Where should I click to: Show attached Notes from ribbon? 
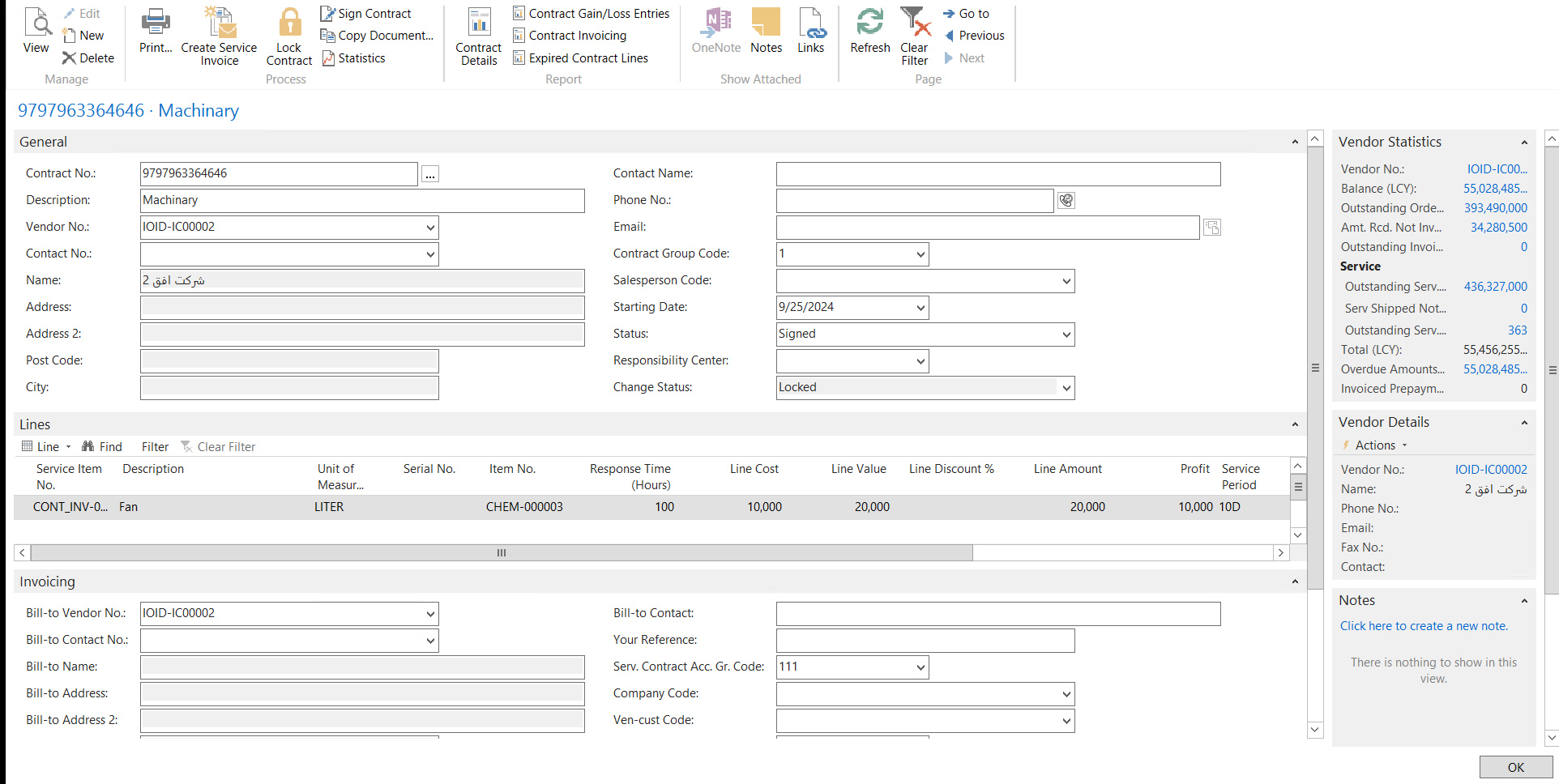click(x=766, y=31)
